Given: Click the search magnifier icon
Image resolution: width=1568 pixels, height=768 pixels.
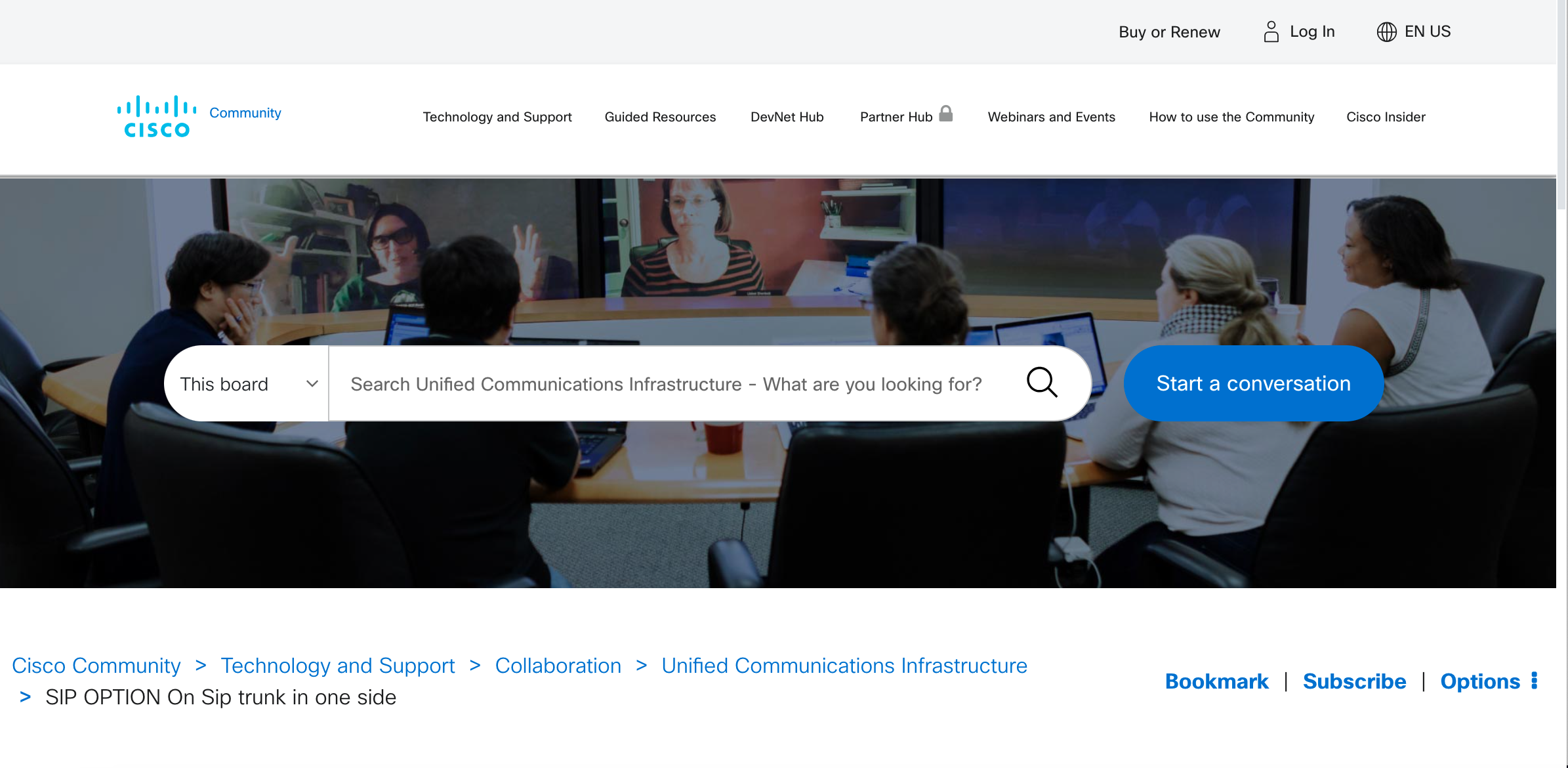Looking at the screenshot, I should coord(1041,383).
